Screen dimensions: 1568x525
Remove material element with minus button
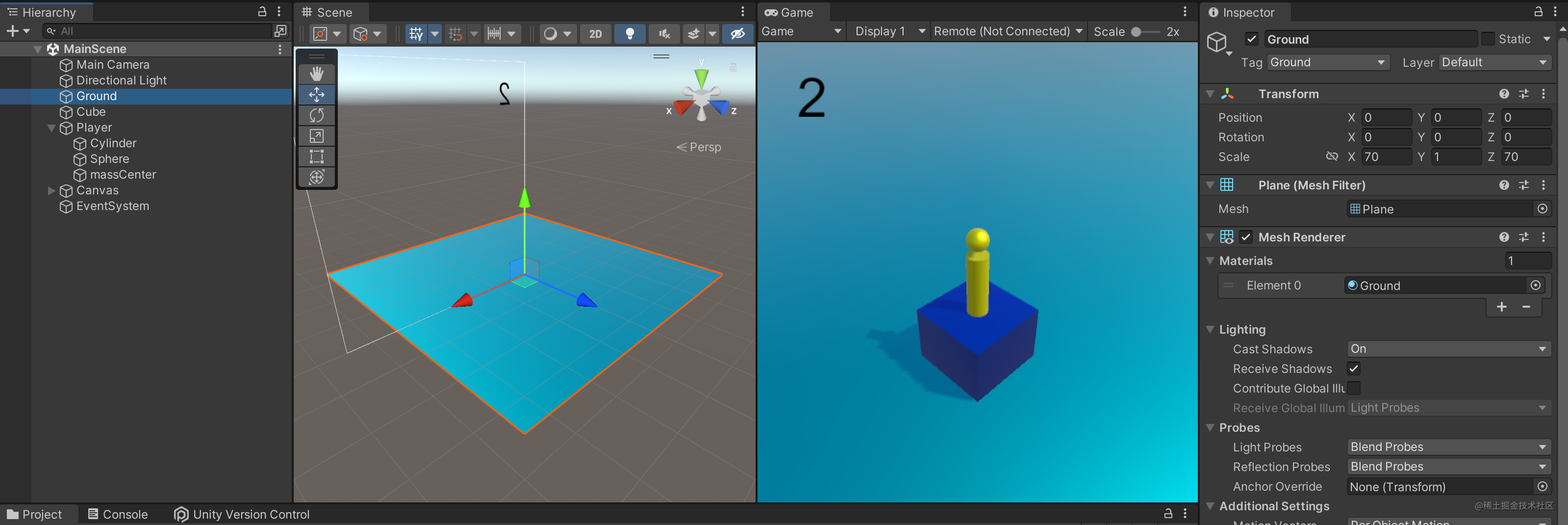[x=1526, y=307]
